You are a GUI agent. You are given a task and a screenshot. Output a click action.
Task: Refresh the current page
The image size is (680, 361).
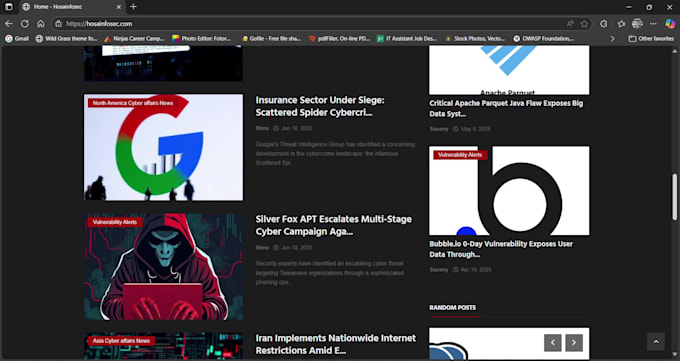pyautogui.click(x=25, y=24)
